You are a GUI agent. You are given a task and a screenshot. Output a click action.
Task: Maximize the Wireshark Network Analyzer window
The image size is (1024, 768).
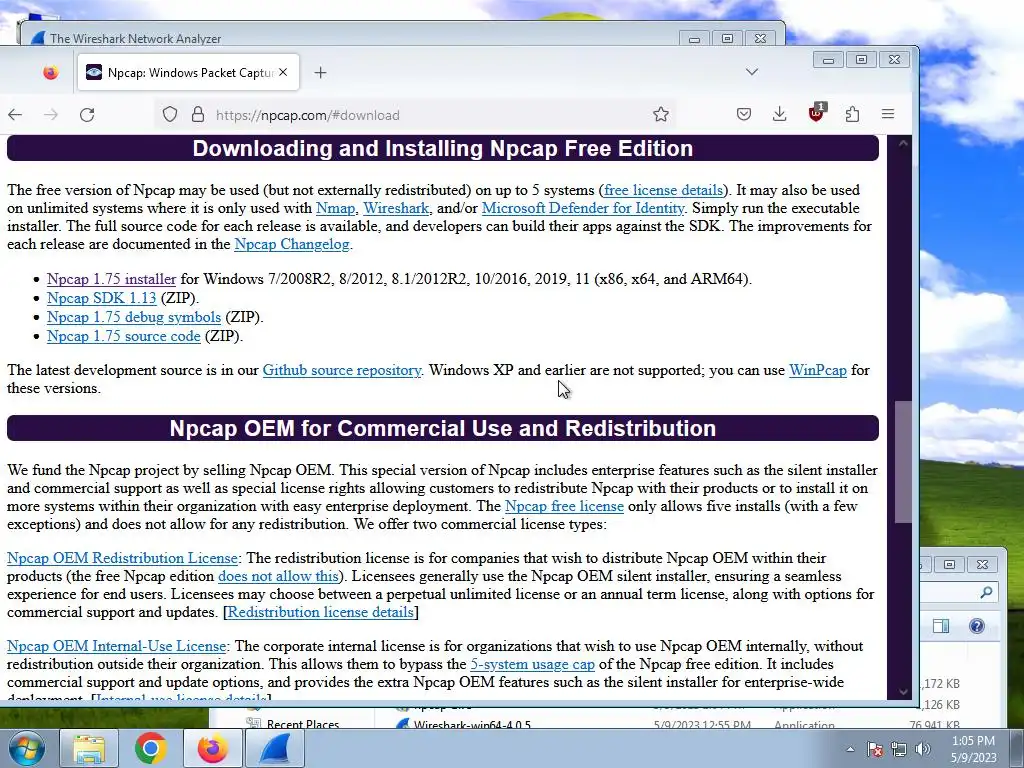[727, 39]
